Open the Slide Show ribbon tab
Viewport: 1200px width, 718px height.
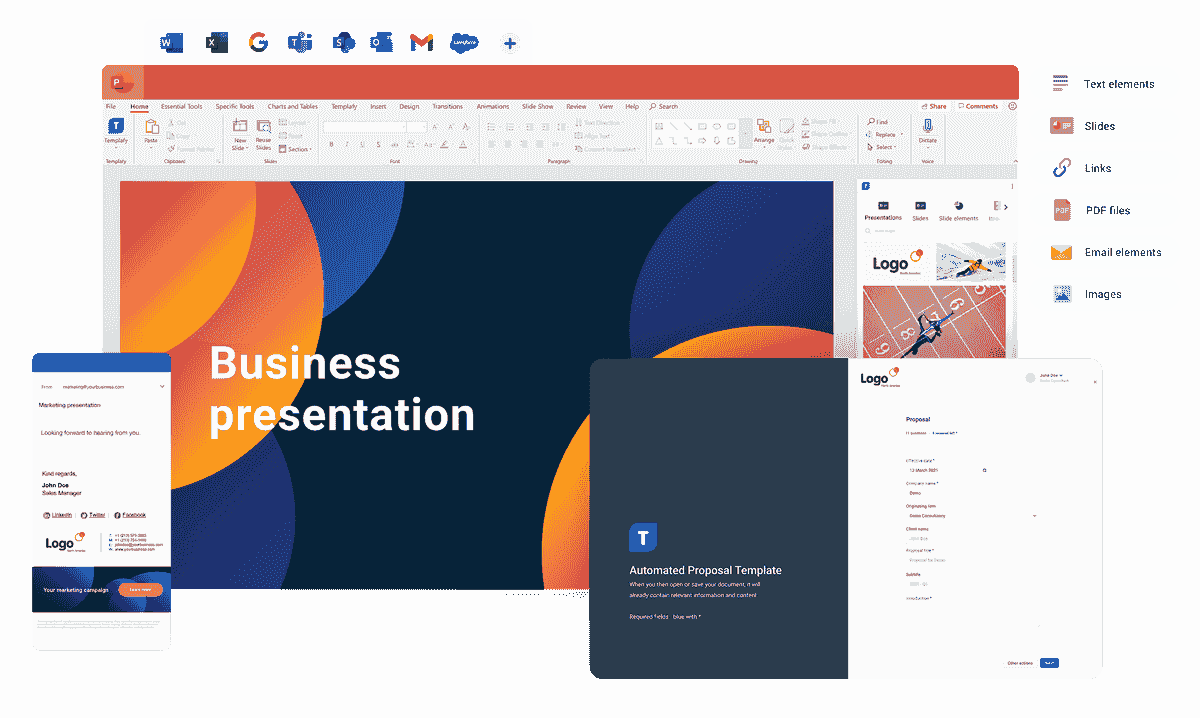pyautogui.click(x=538, y=106)
